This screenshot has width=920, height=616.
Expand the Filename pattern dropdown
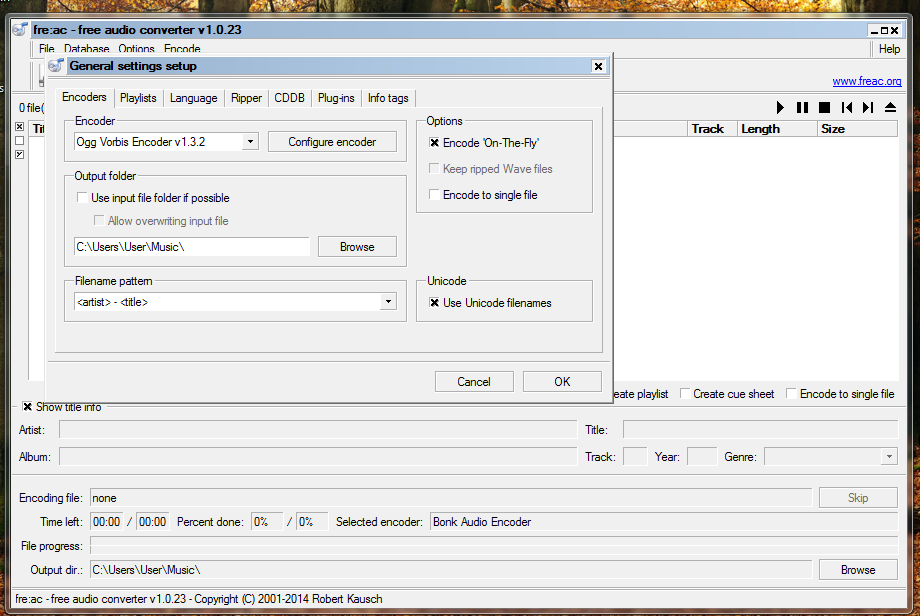coord(388,302)
